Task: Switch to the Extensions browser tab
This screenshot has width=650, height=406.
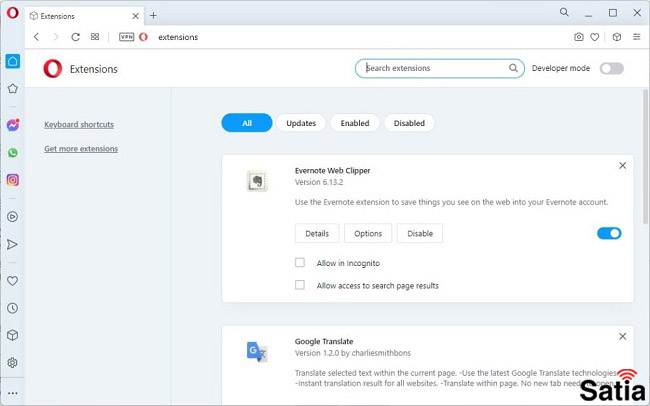Action: 83,16
